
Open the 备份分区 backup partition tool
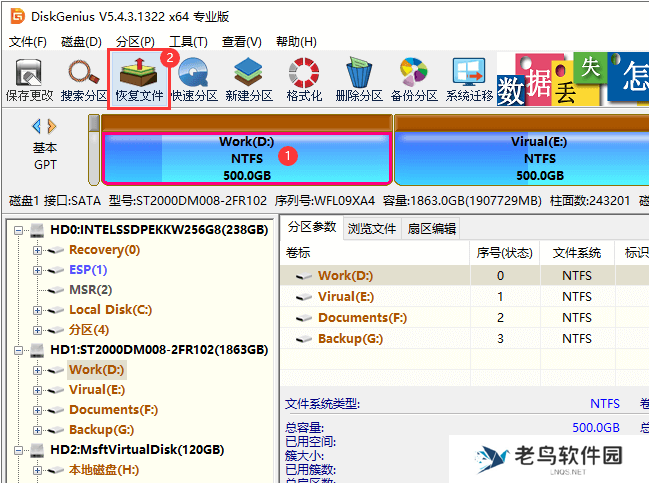pos(414,80)
